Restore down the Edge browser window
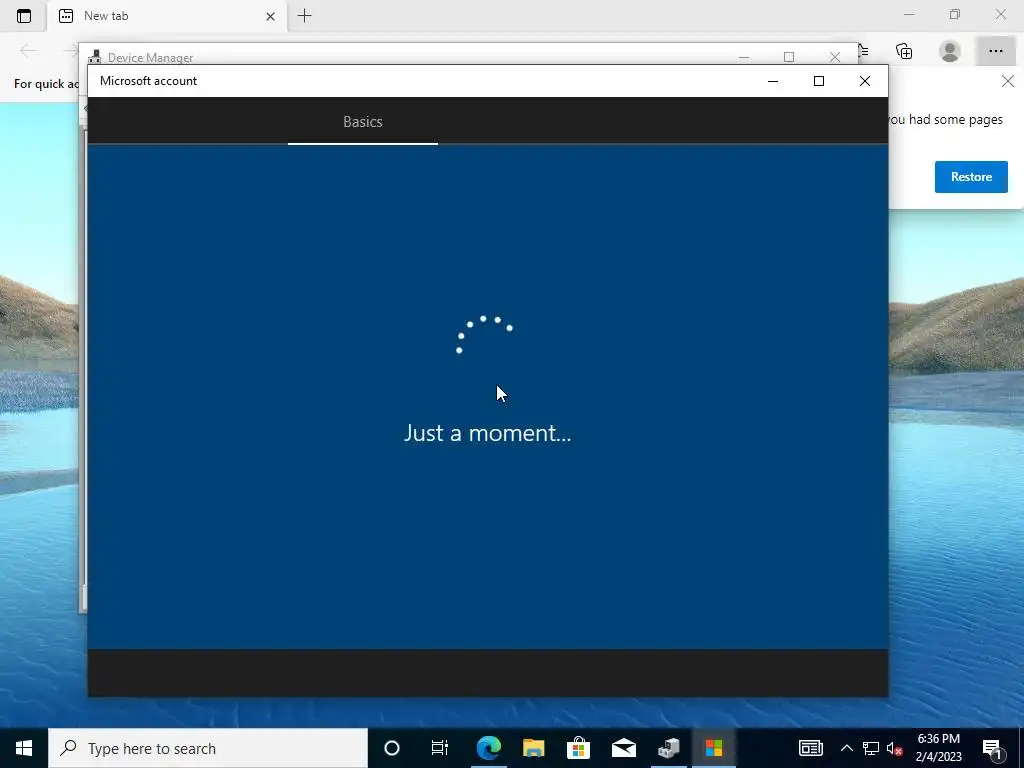1024x768 pixels. click(x=955, y=14)
